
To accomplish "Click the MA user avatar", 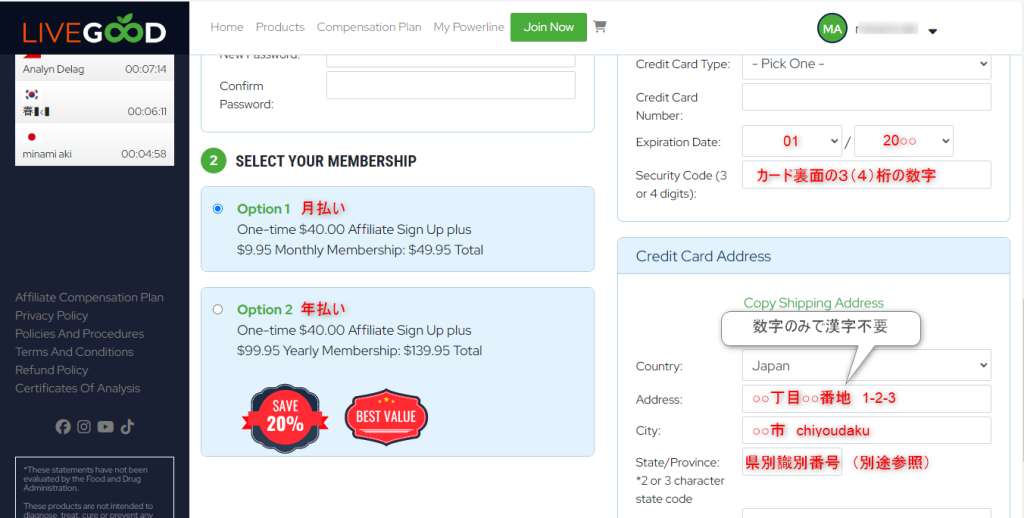I will (x=832, y=29).
